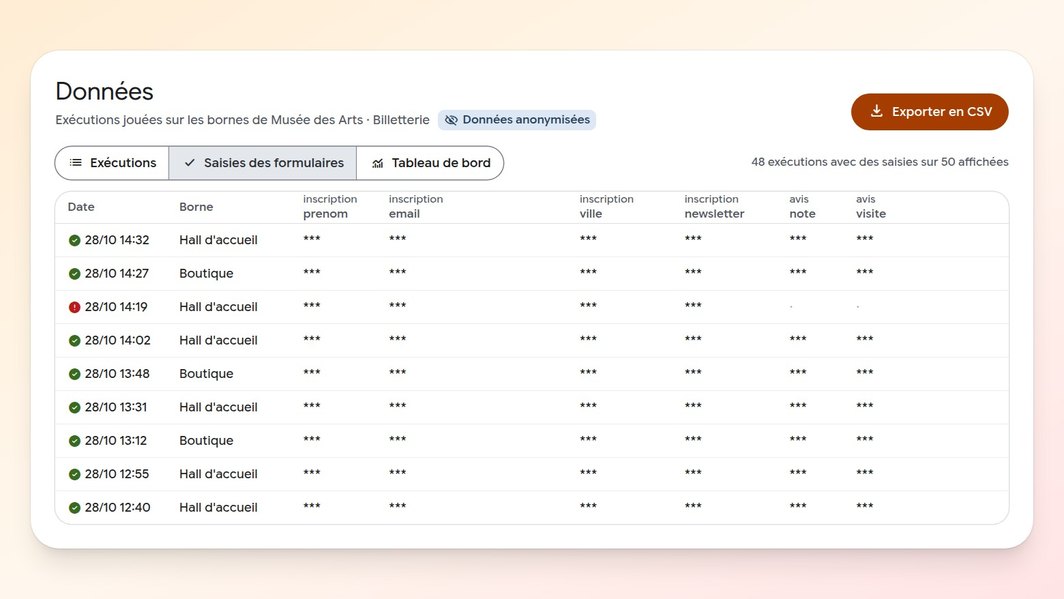Click masked ville cell in 13:31 row

click(x=588, y=406)
